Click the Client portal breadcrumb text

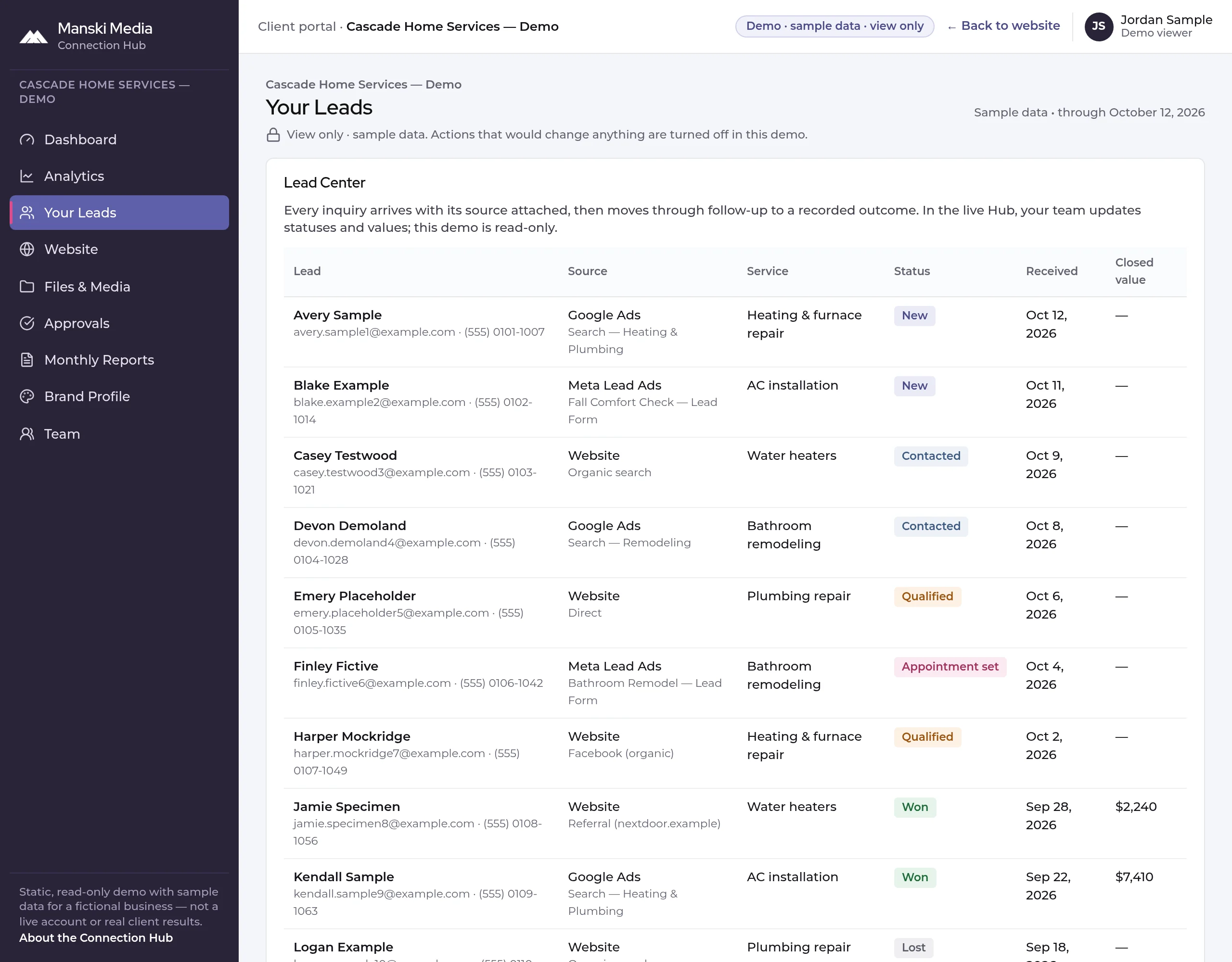[x=297, y=26]
